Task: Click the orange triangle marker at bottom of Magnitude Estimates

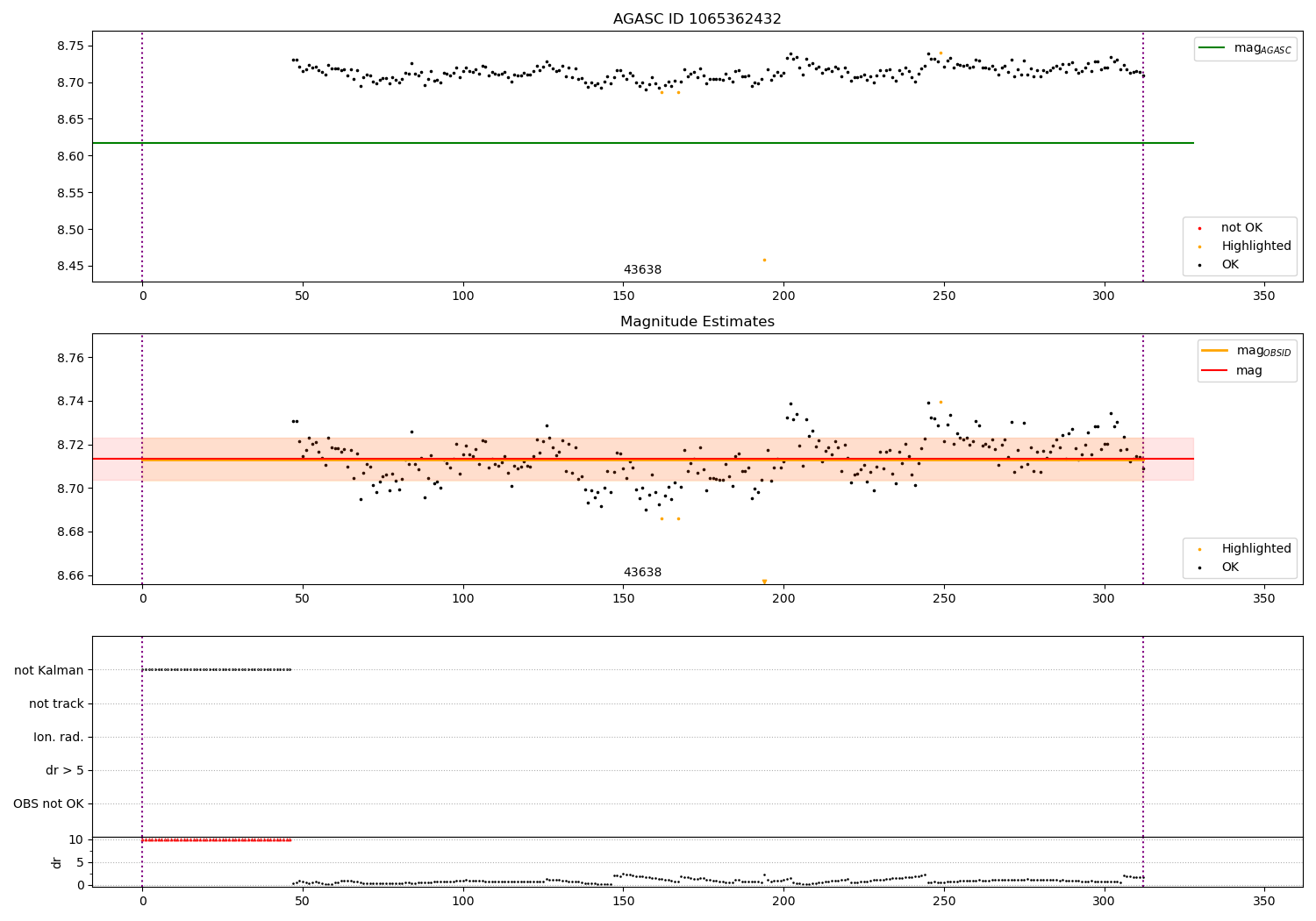Action: 764,581
